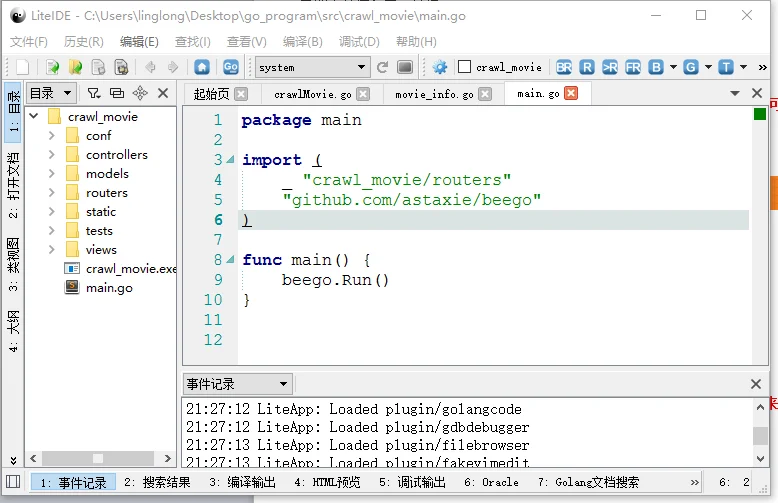Click the G go get icon
Image resolution: width=778 pixels, height=503 pixels.
tap(691, 67)
